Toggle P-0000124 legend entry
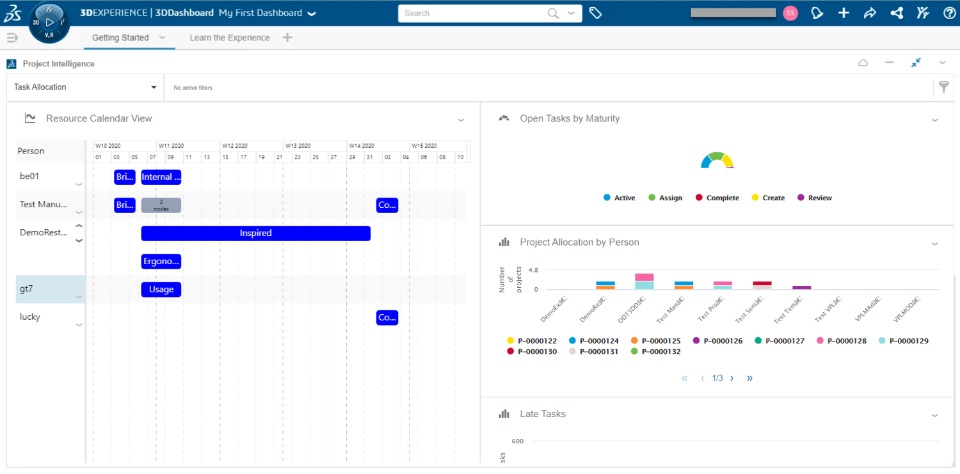960x474 pixels. click(594, 340)
